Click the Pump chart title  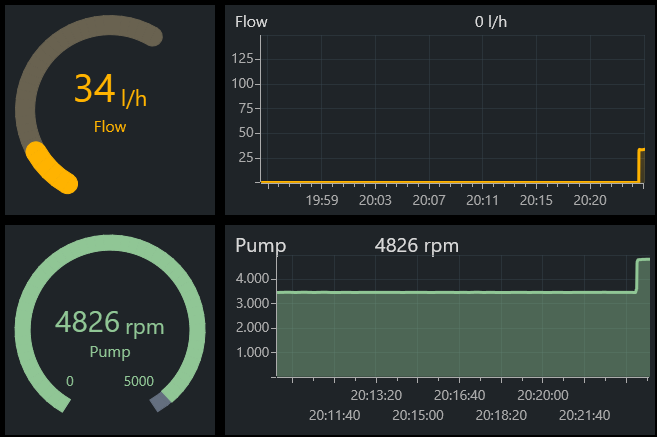[261, 246]
